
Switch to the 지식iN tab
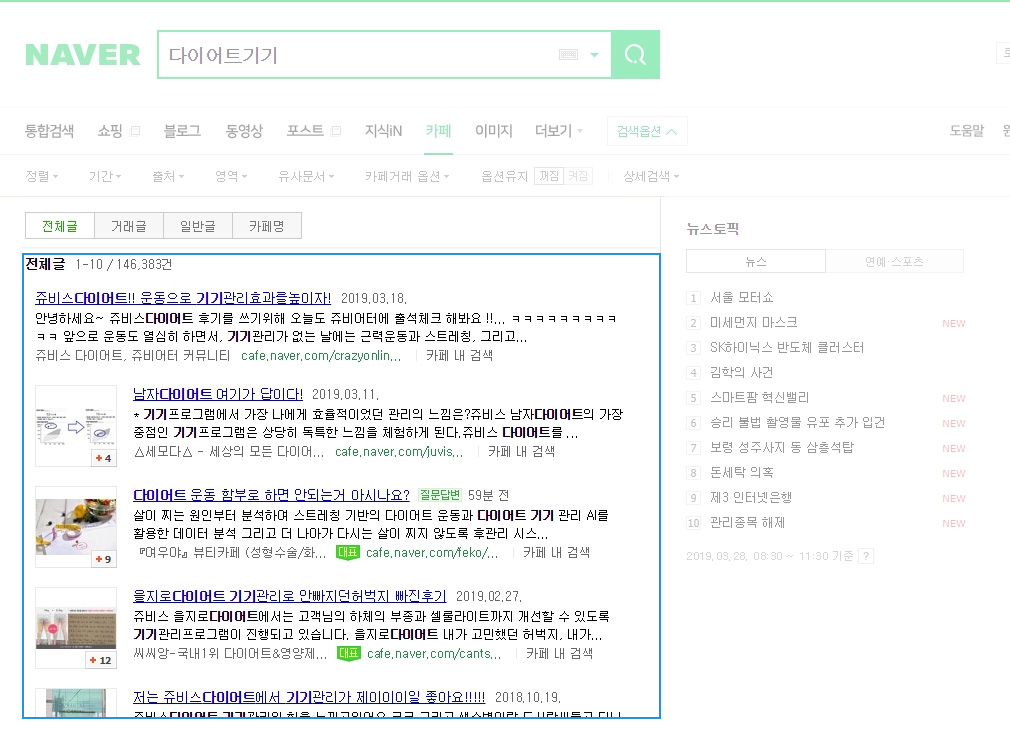coord(383,131)
